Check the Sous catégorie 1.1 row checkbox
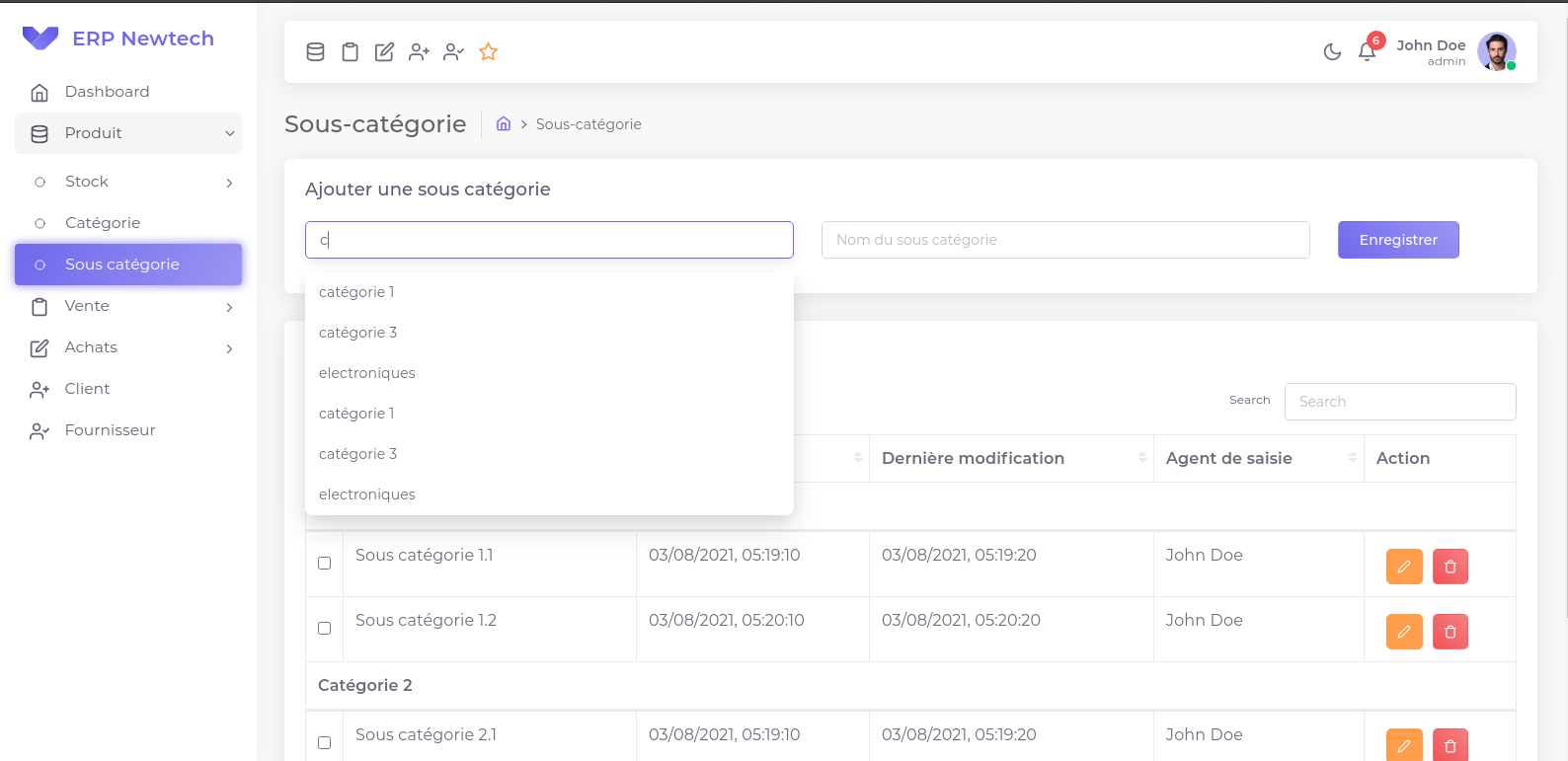1568x761 pixels. pyautogui.click(x=324, y=564)
